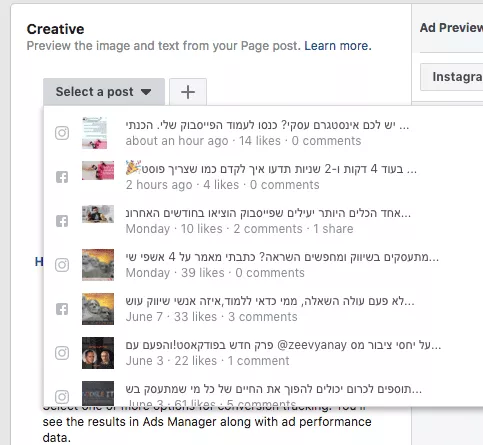The image size is (483, 445).
Task: Click Mount Rushmore thumbnail of Monday Instagram post
Action: 98,265
